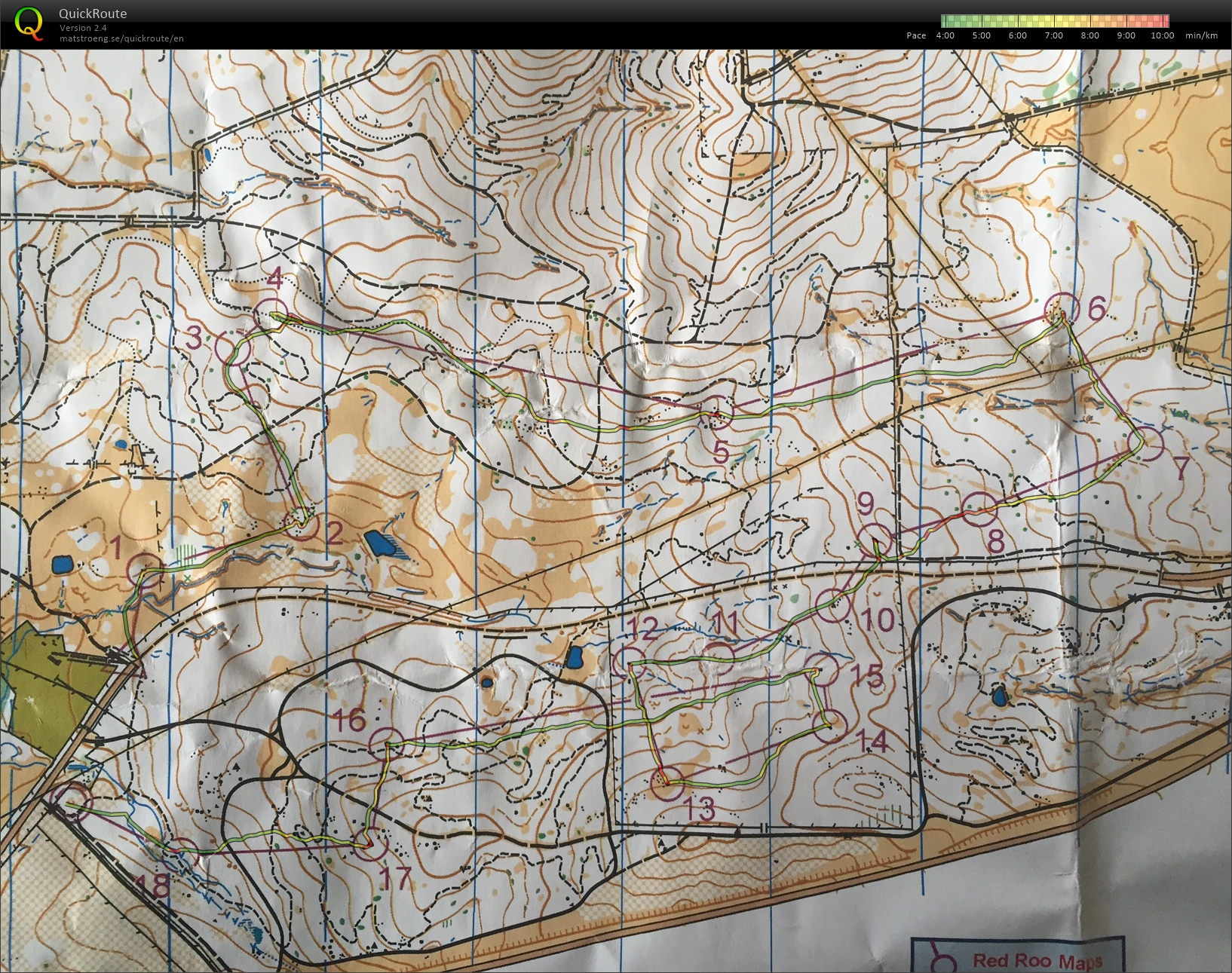Click control circle 16 marker
1232x973 pixels.
386,745
